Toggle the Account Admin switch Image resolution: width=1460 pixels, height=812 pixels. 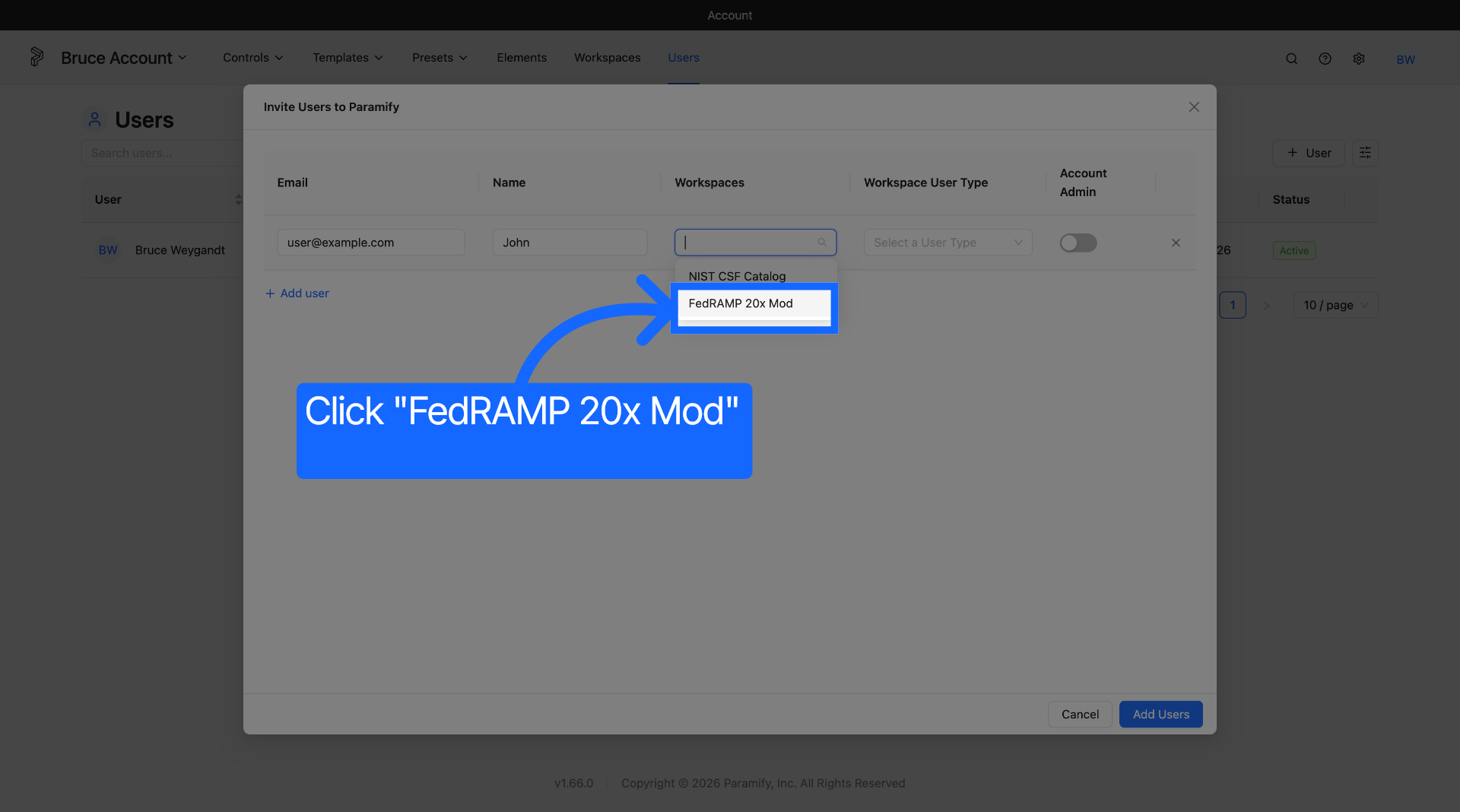(1078, 243)
